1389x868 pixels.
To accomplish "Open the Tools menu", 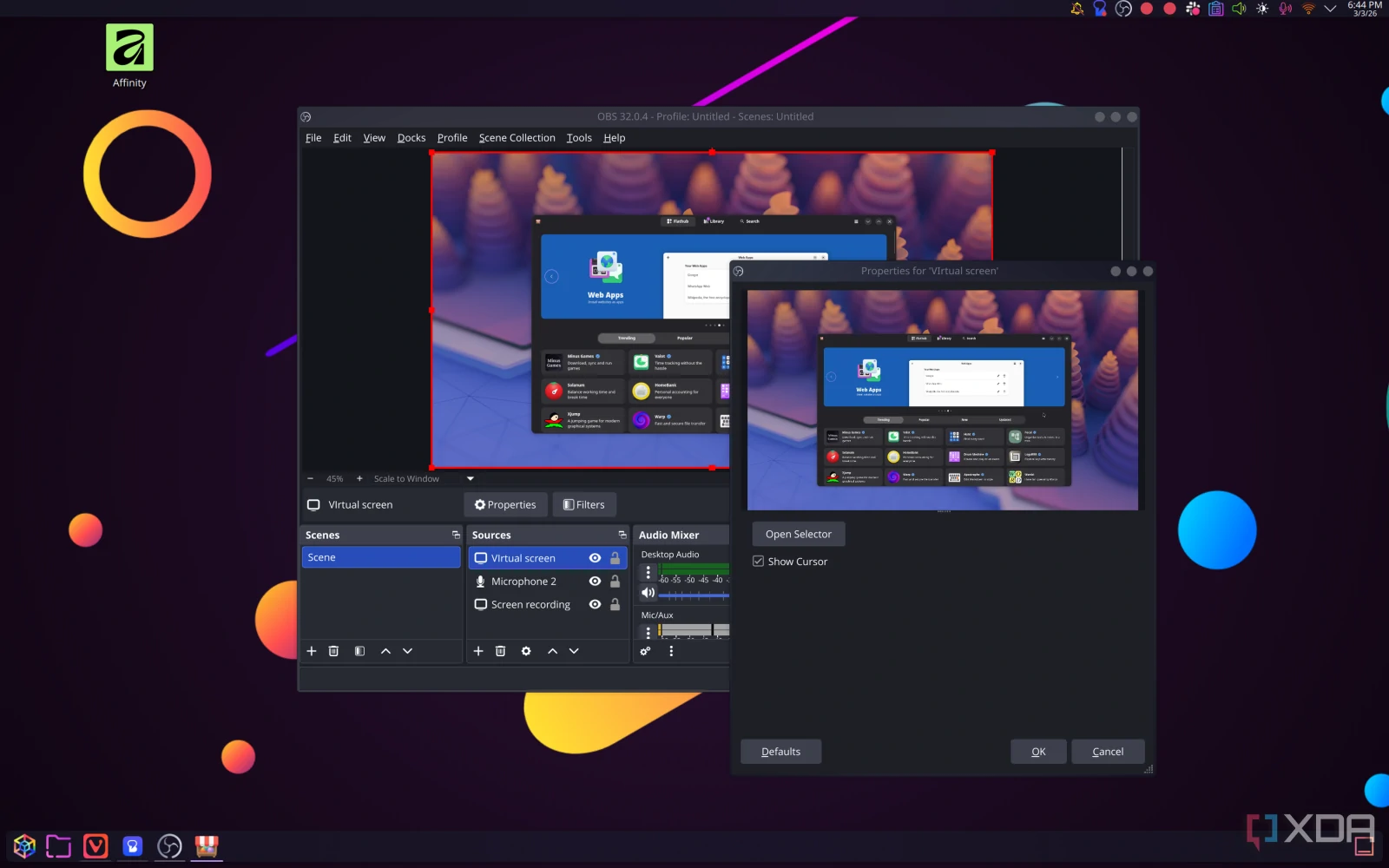I will [x=578, y=137].
